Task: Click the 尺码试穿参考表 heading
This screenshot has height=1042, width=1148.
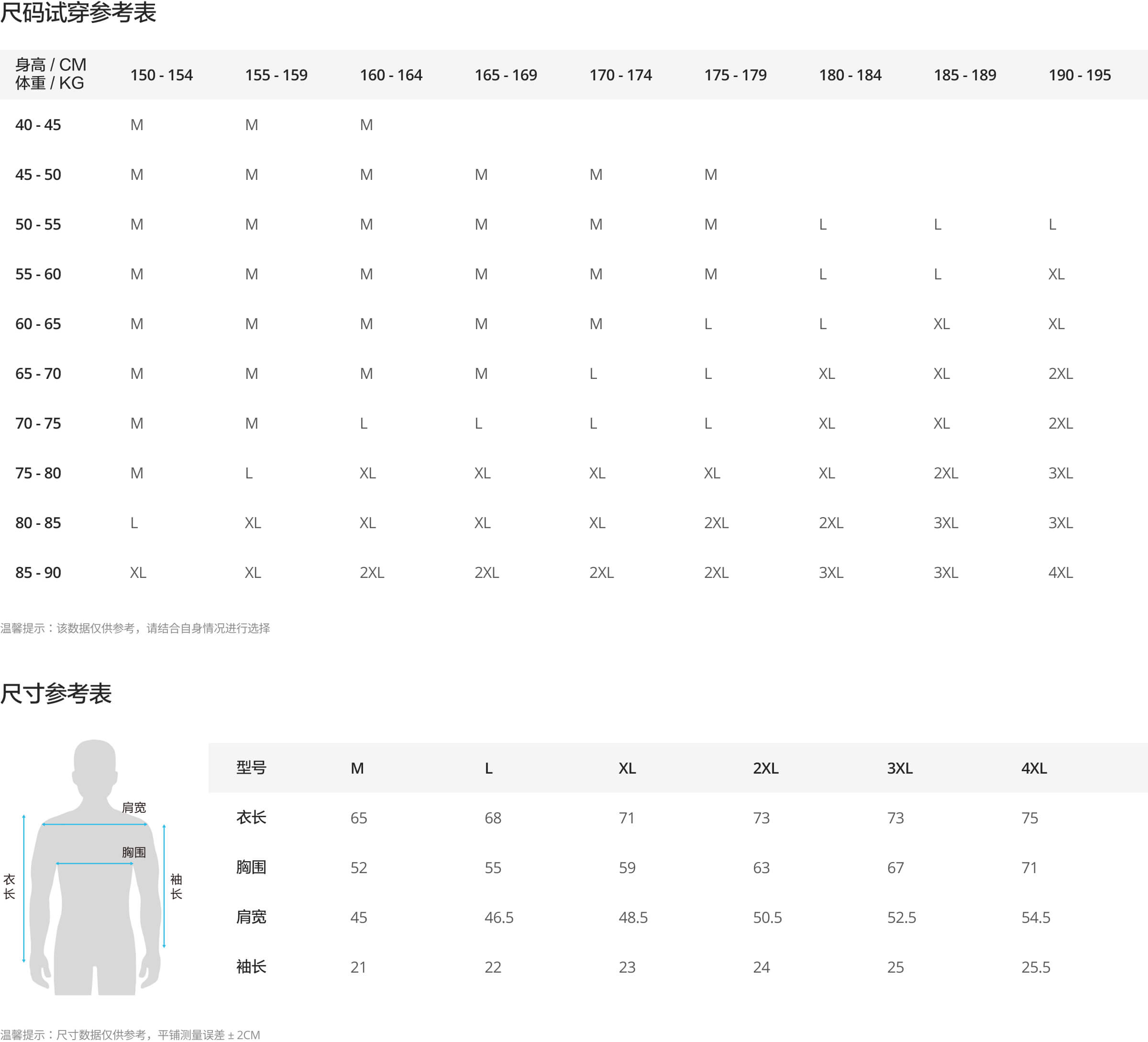Action: point(78,12)
